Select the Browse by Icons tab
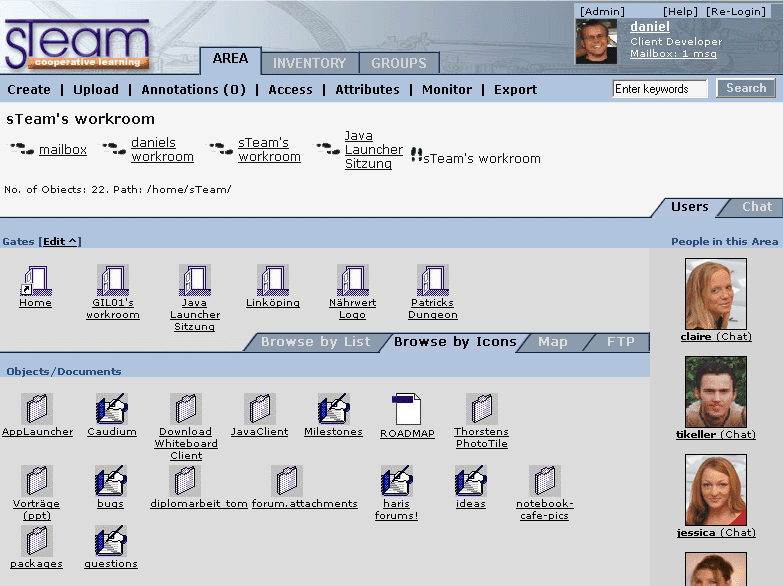783x586 pixels. tap(455, 342)
